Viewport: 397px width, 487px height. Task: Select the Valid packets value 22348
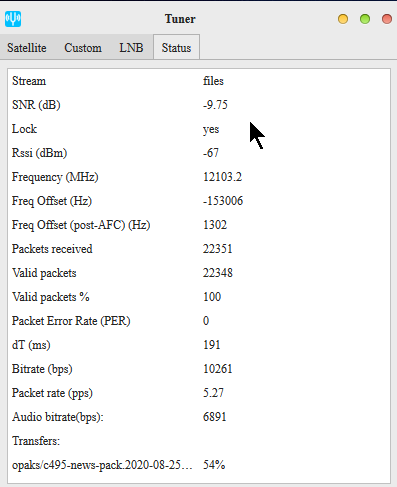pyautogui.click(x=218, y=273)
